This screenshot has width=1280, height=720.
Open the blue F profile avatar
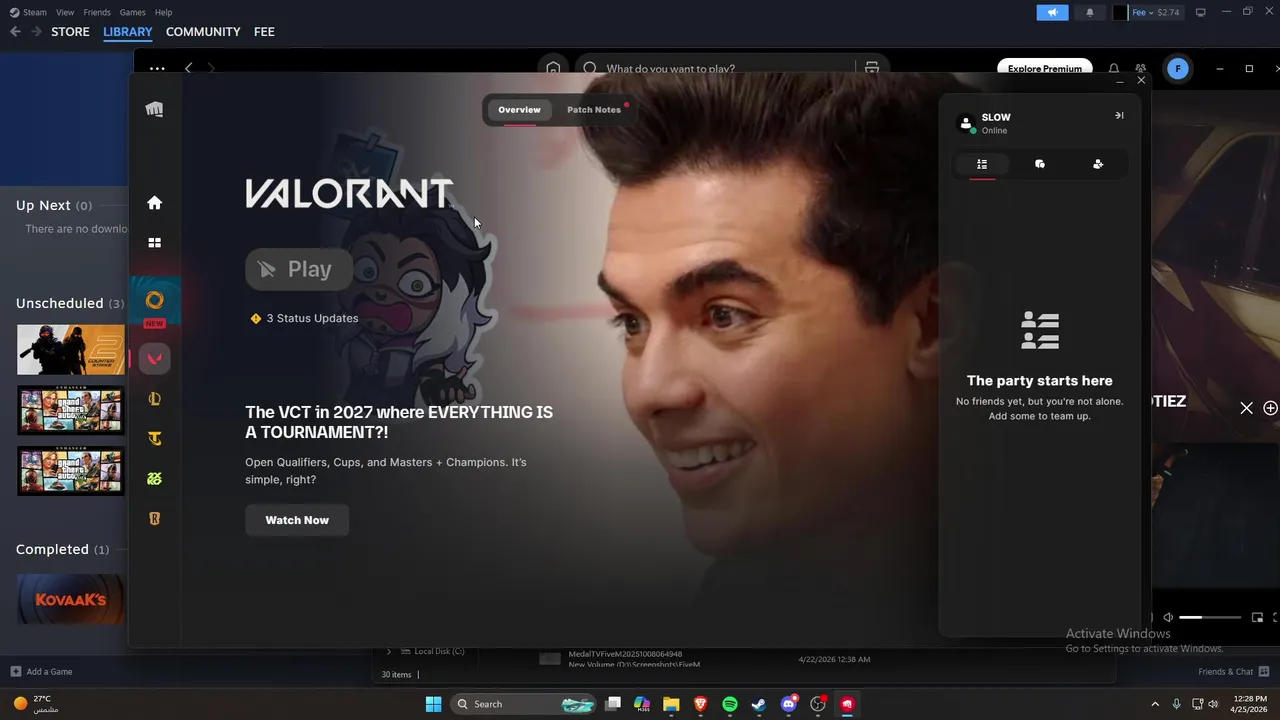[x=1178, y=68]
